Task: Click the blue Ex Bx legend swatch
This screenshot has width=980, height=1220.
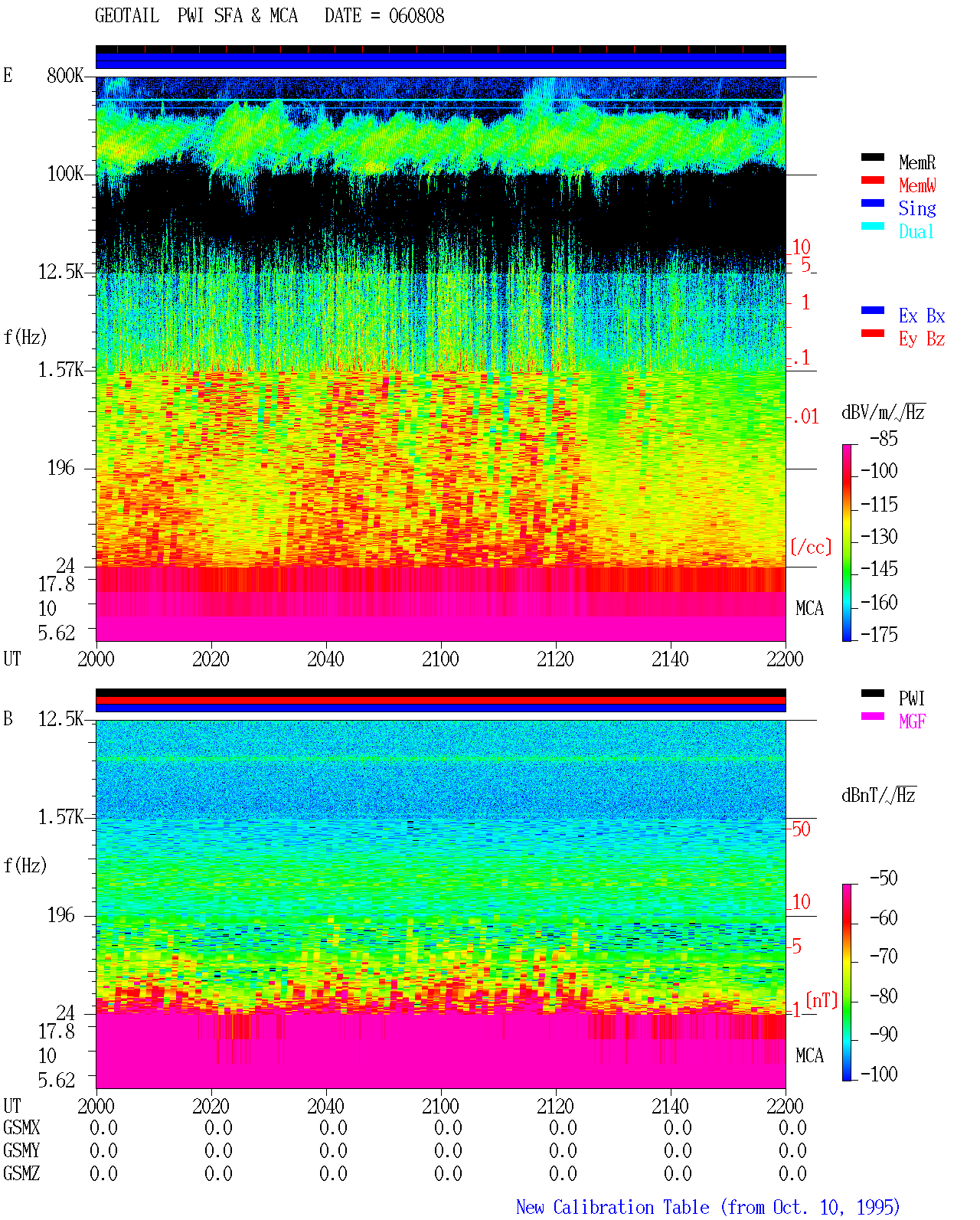Action: point(873,311)
